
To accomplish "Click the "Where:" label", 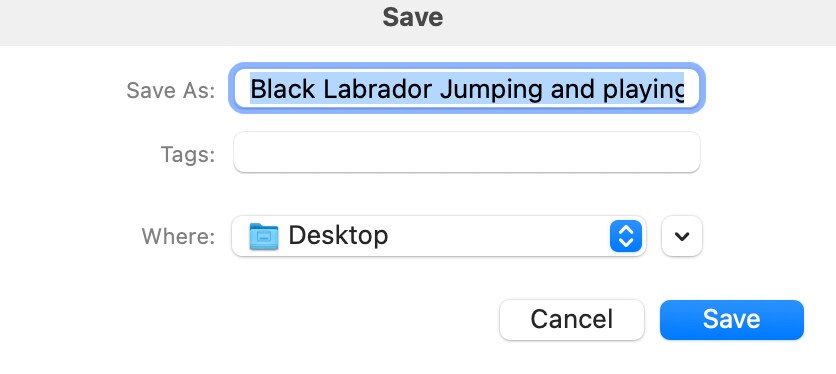I will point(178,236).
